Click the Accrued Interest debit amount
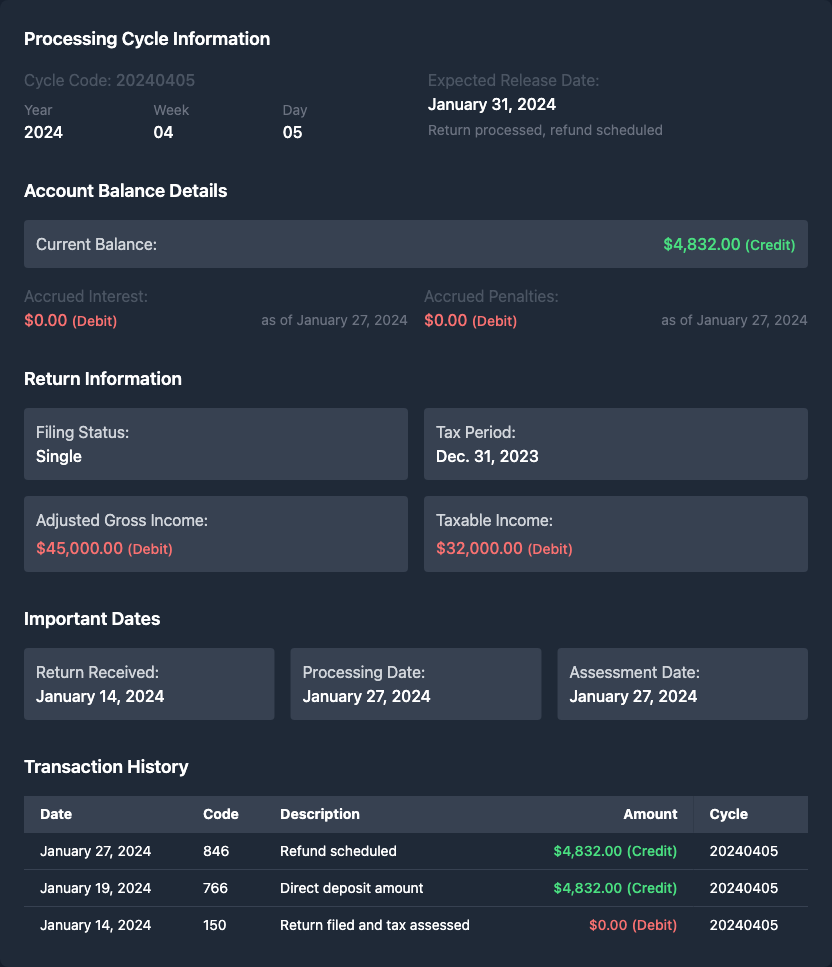 (70, 321)
